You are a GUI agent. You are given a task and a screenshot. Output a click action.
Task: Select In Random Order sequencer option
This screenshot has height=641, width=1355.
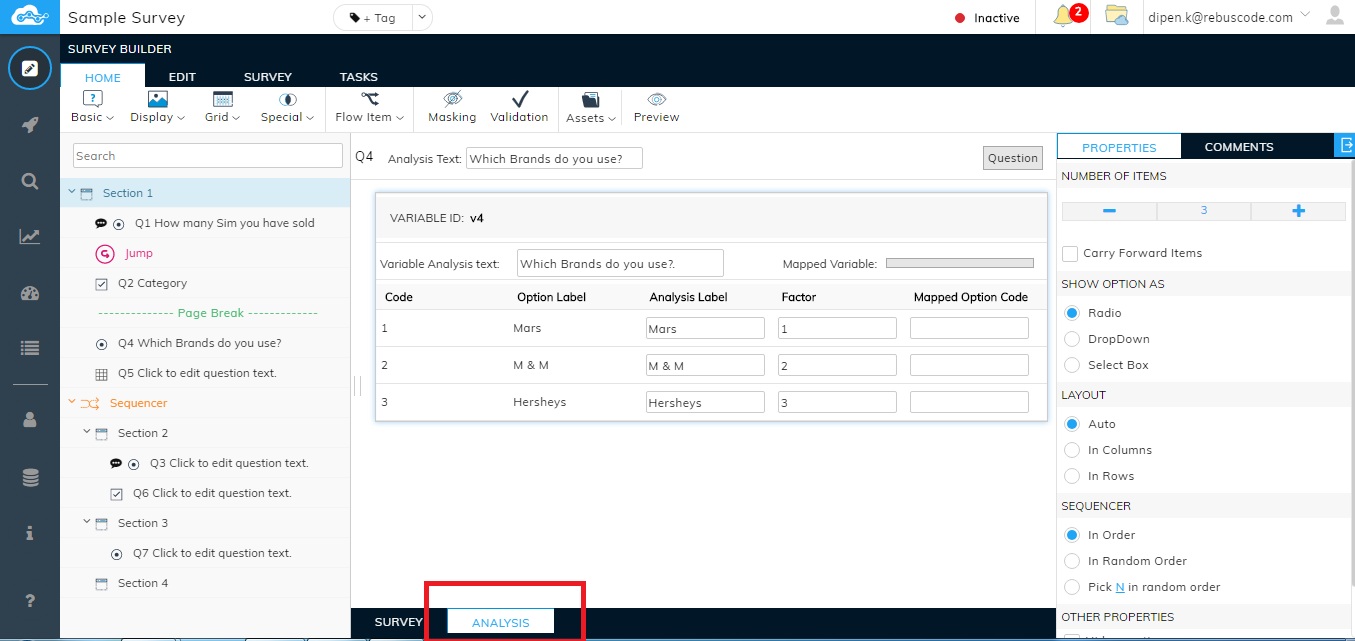point(1072,561)
